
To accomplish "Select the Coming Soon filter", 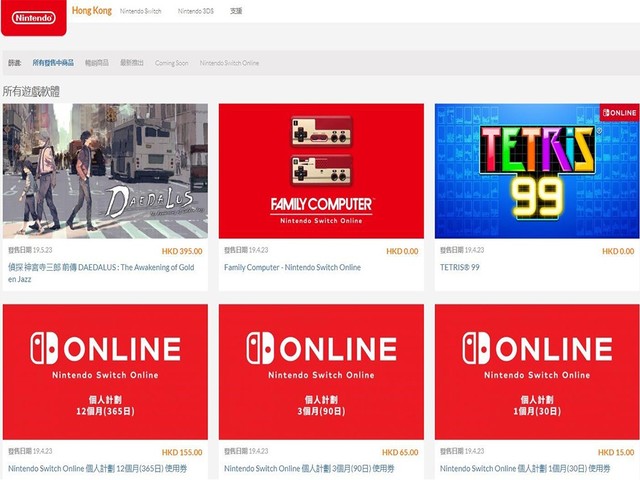I will (x=171, y=63).
